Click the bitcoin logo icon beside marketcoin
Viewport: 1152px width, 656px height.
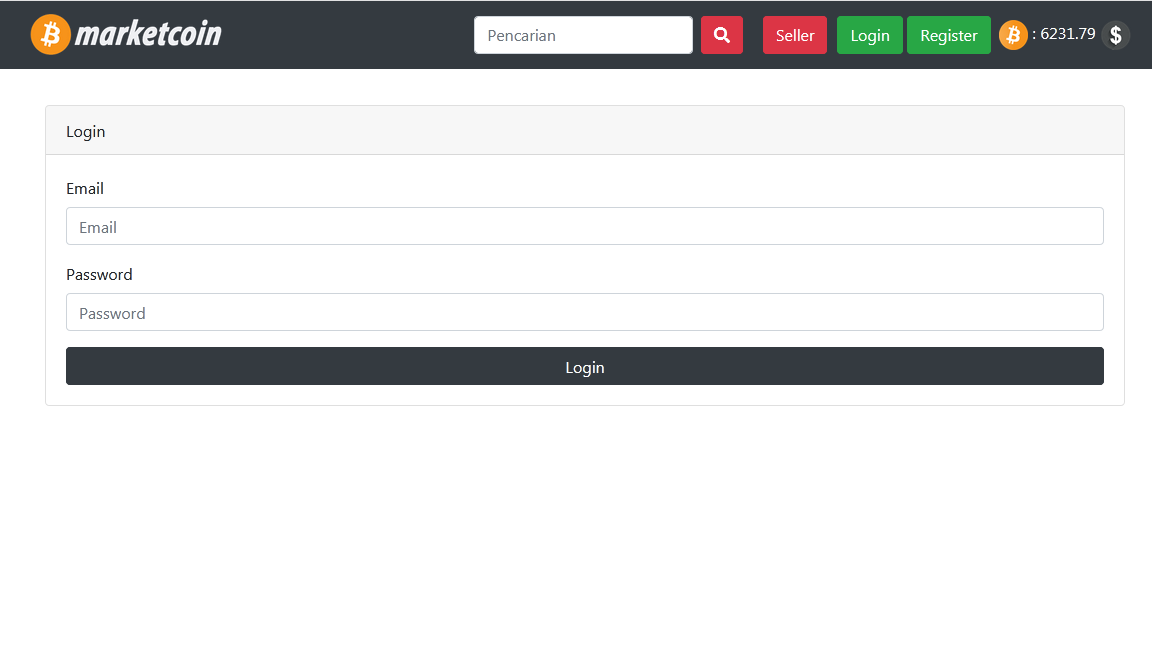coord(50,35)
